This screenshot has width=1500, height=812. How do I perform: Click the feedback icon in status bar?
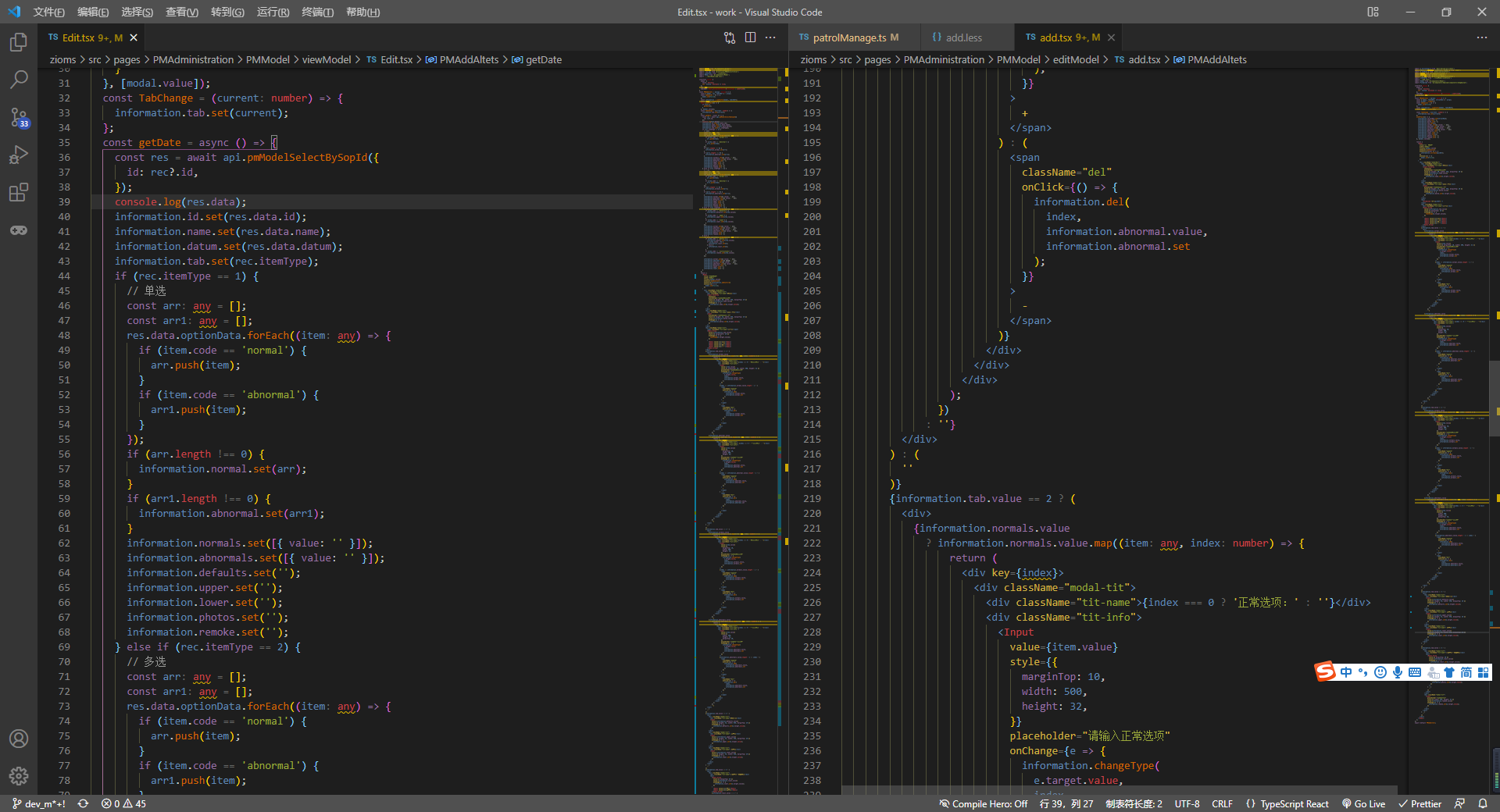[x=1459, y=803]
